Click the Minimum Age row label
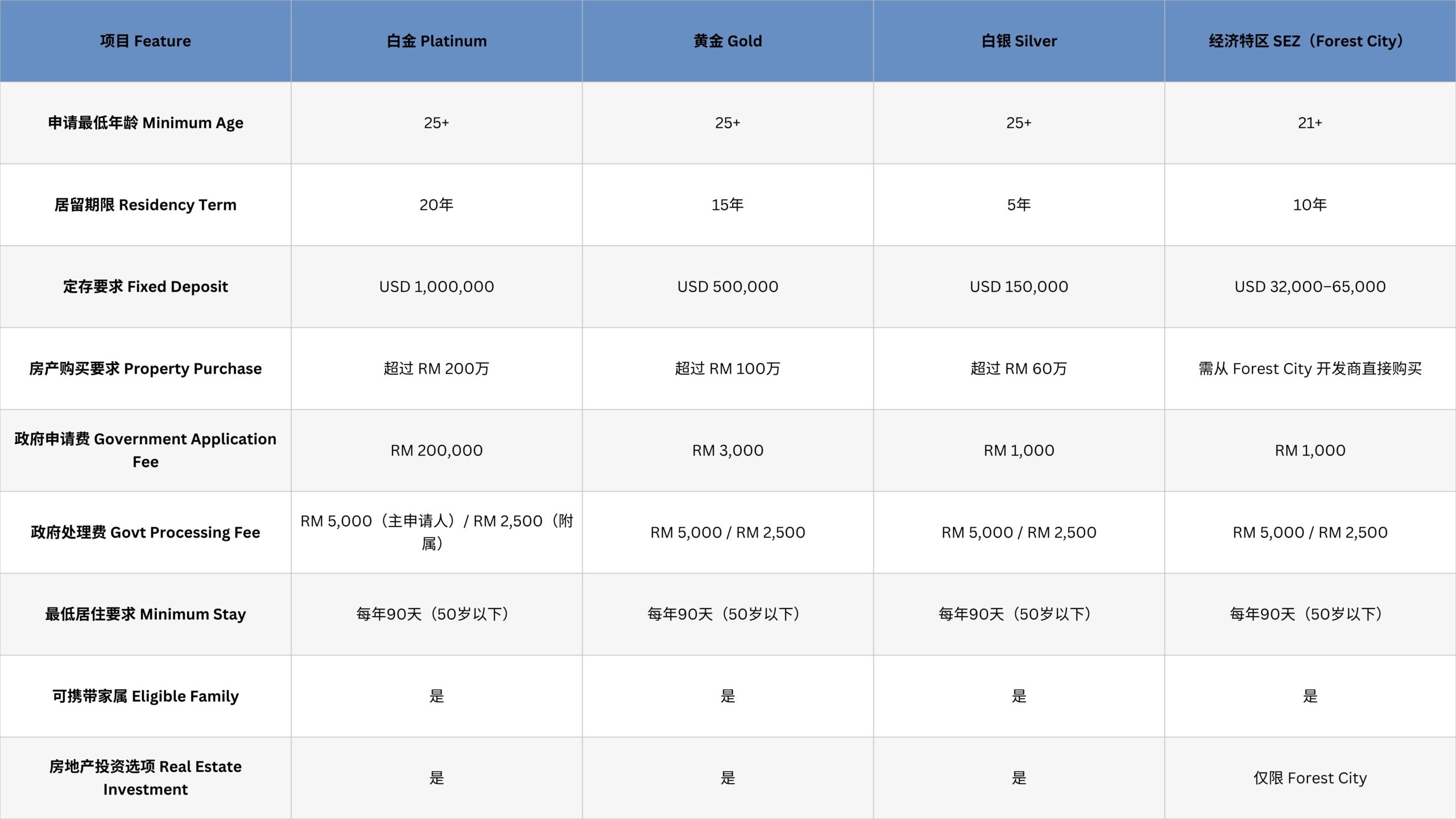1456x819 pixels. (145, 123)
